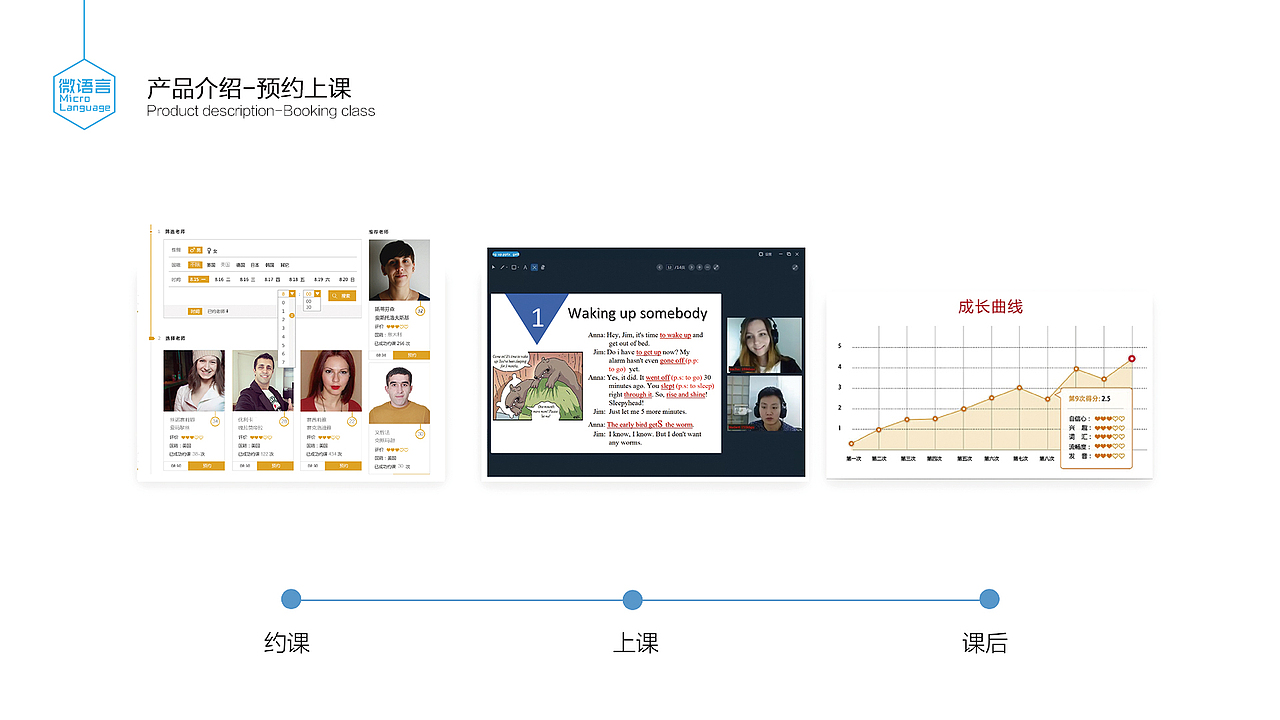Select the rectangle shape tool in classroom toolbar
Screen dimensions: 1280x720
click(514, 267)
